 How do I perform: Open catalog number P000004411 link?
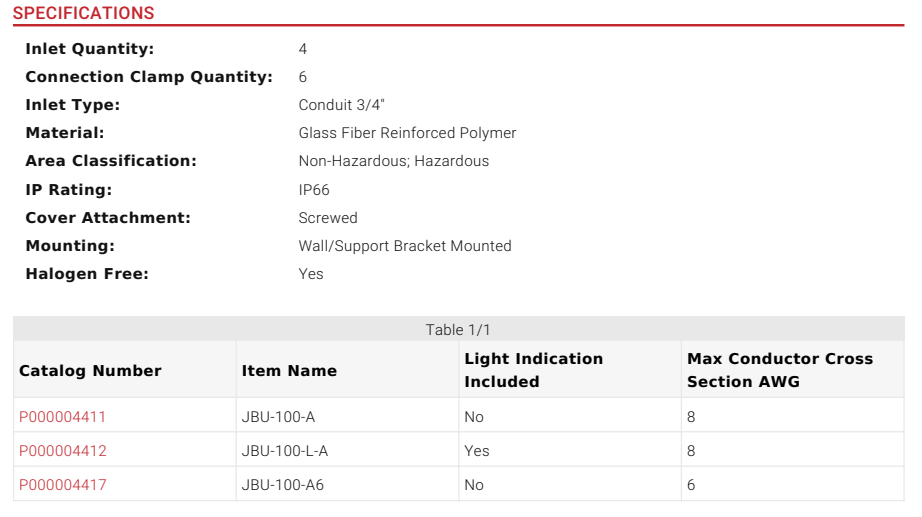coord(62,417)
